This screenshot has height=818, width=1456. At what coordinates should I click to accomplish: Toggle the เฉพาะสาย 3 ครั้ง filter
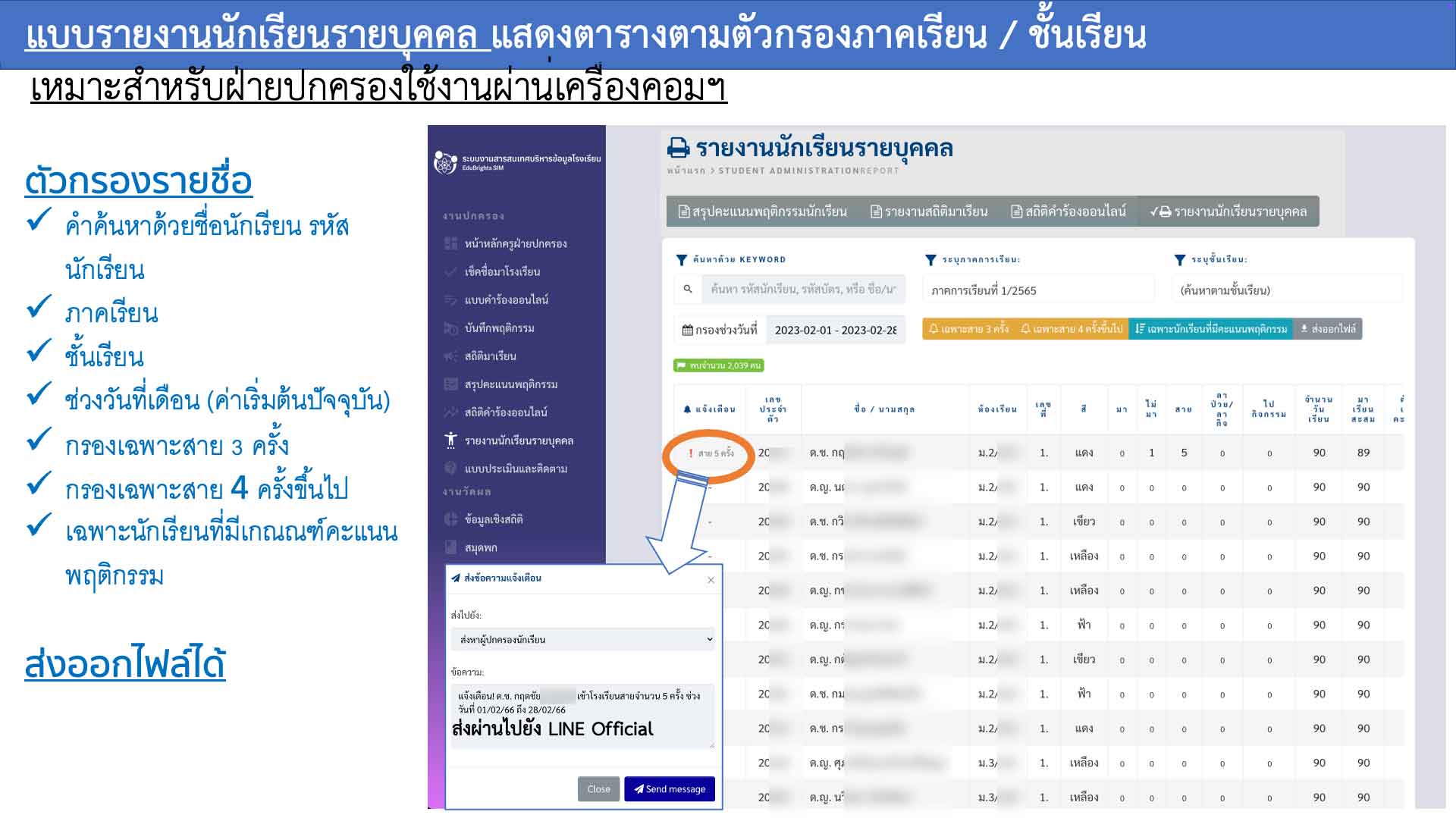[x=968, y=329]
